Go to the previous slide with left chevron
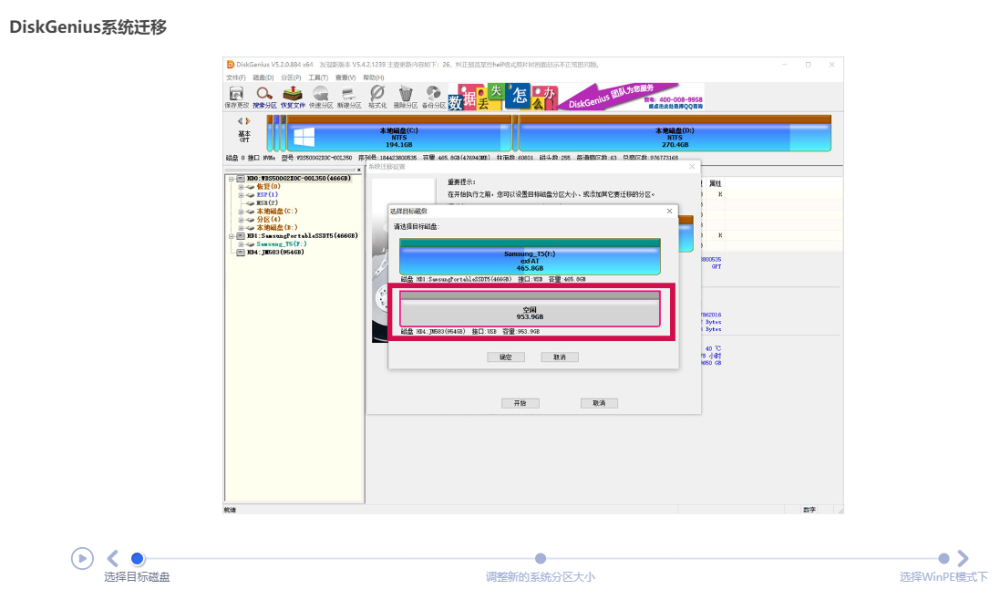1000x600 pixels. click(x=113, y=559)
